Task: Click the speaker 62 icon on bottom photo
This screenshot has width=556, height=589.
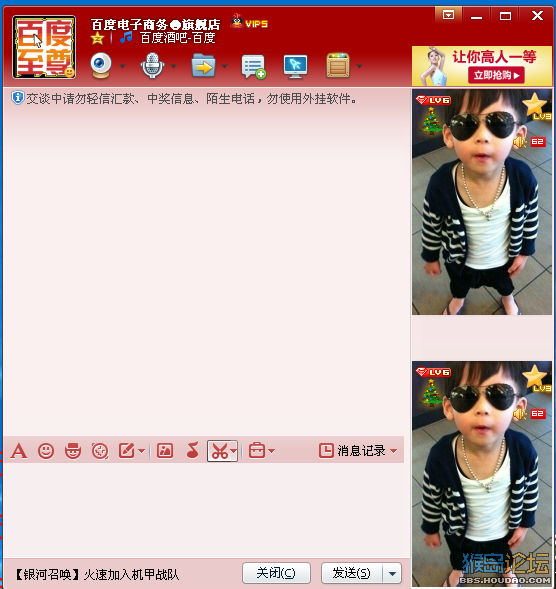Action: (x=529, y=414)
